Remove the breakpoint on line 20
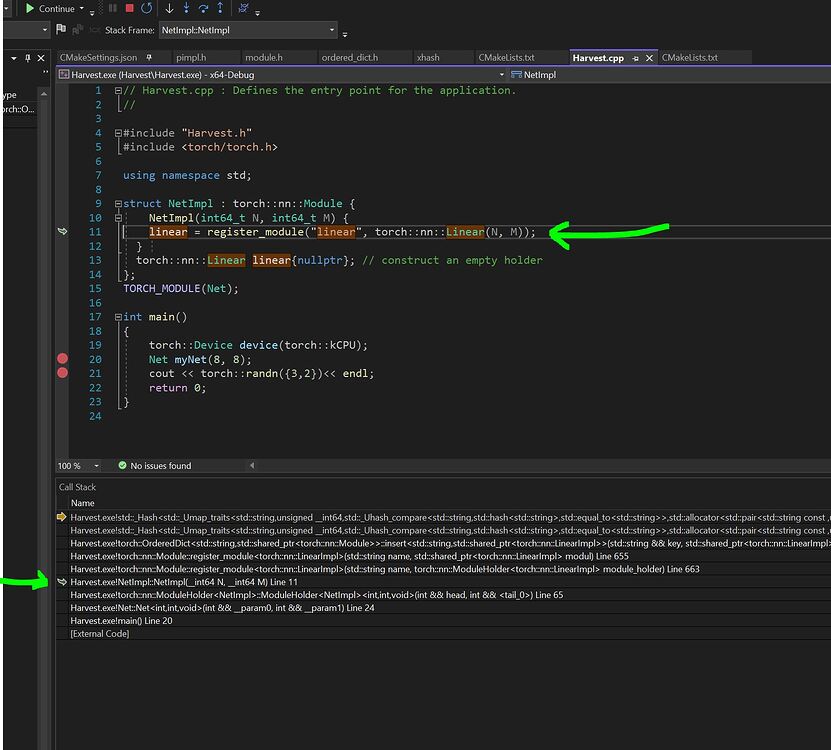The height and width of the screenshot is (750, 831). [x=62, y=358]
